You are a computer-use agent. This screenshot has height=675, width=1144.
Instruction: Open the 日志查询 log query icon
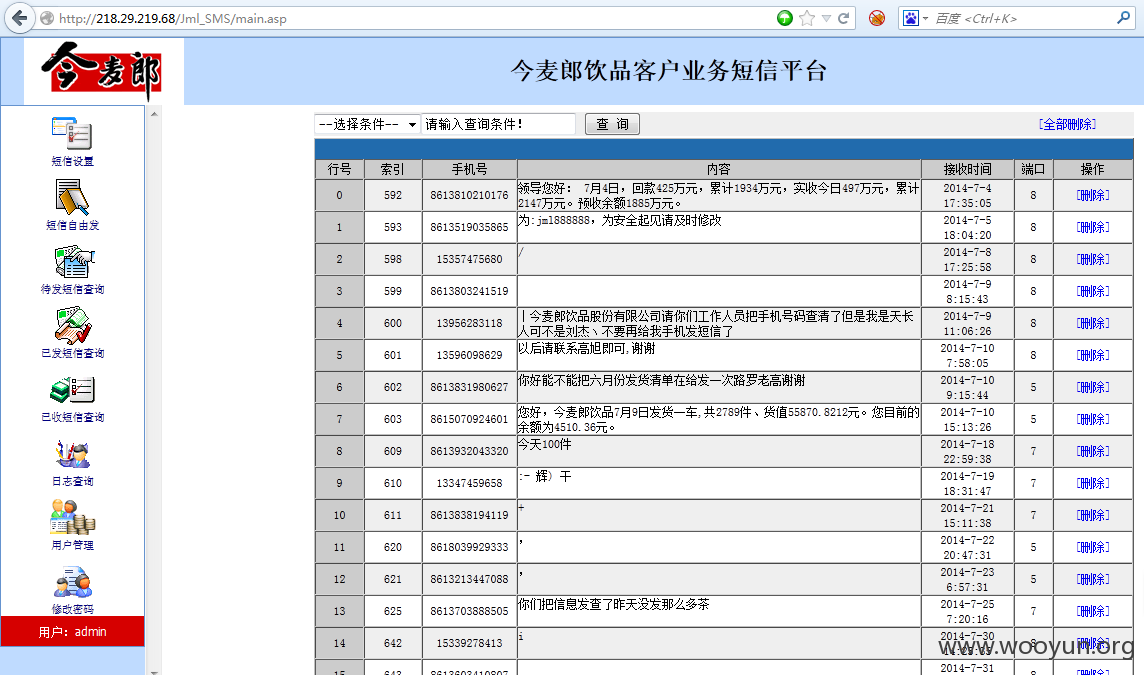coord(72,454)
